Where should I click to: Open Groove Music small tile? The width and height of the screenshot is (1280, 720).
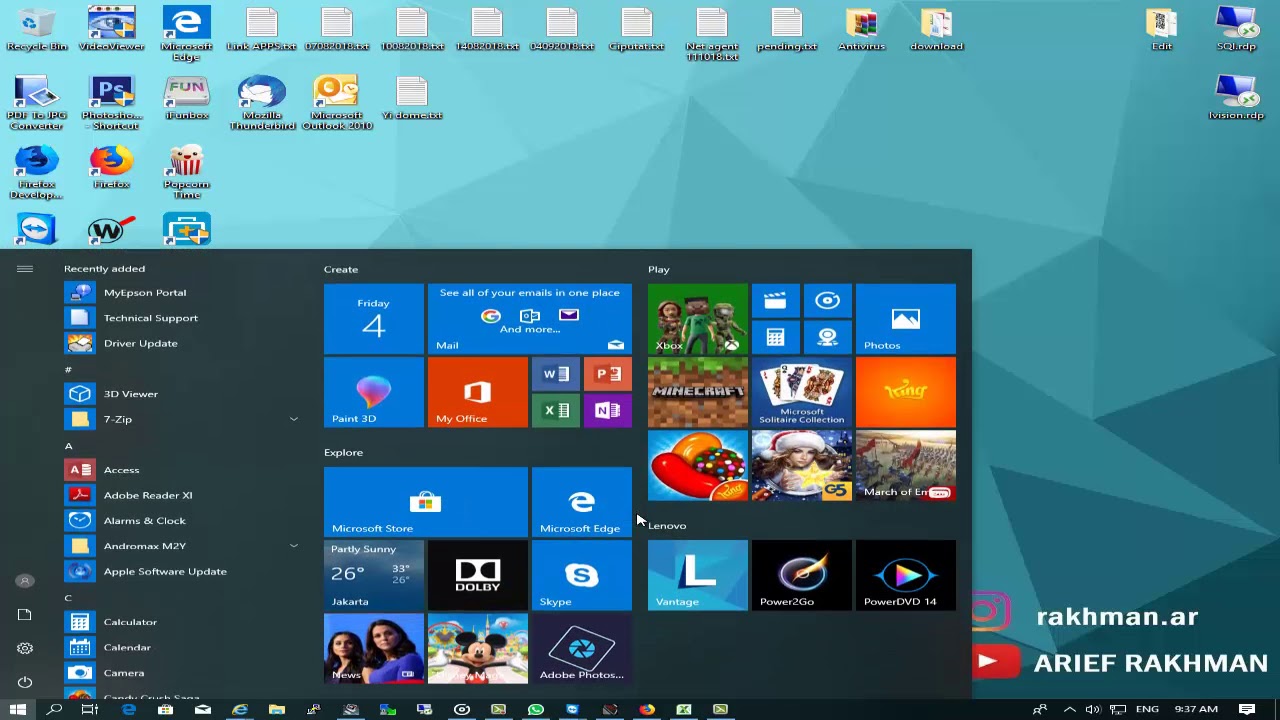coord(827,300)
